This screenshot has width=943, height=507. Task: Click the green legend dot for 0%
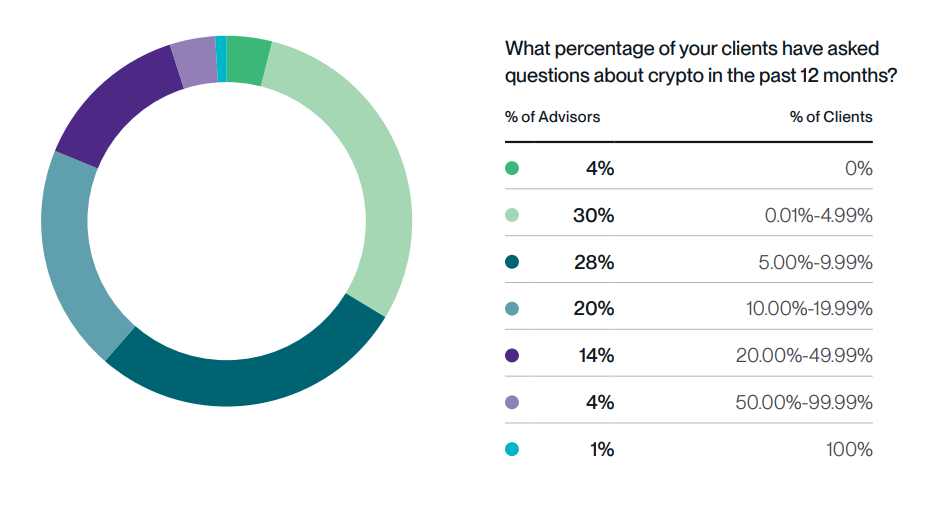512,169
